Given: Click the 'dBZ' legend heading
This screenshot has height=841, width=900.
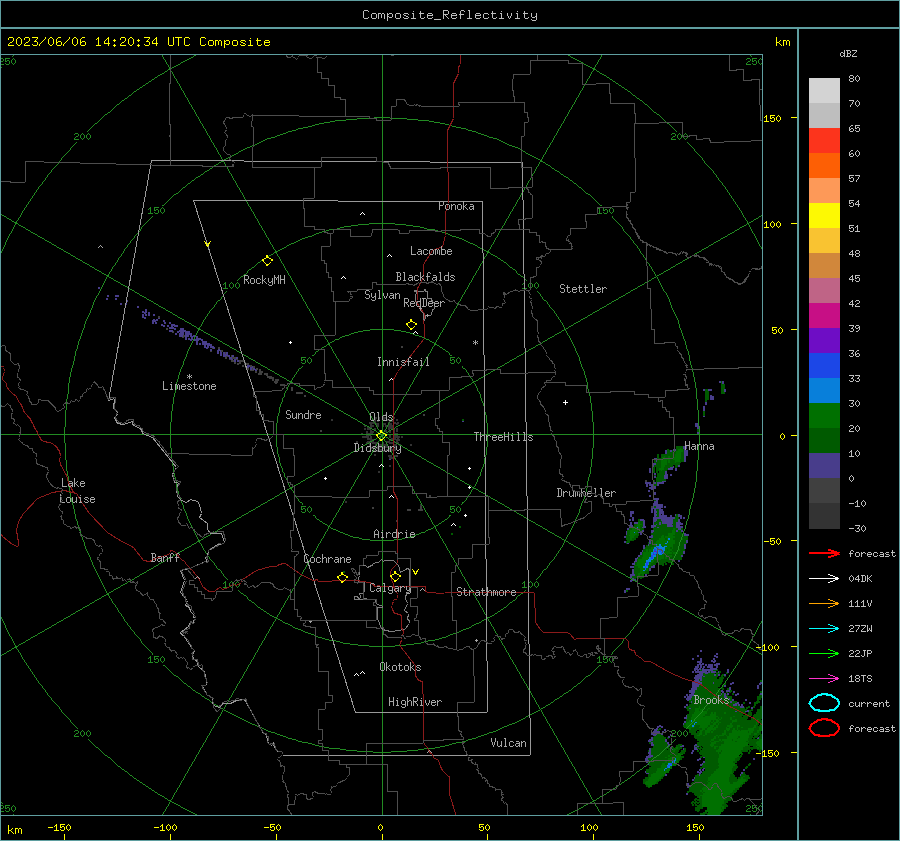Looking at the screenshot, I should click(x=848, y=54).
